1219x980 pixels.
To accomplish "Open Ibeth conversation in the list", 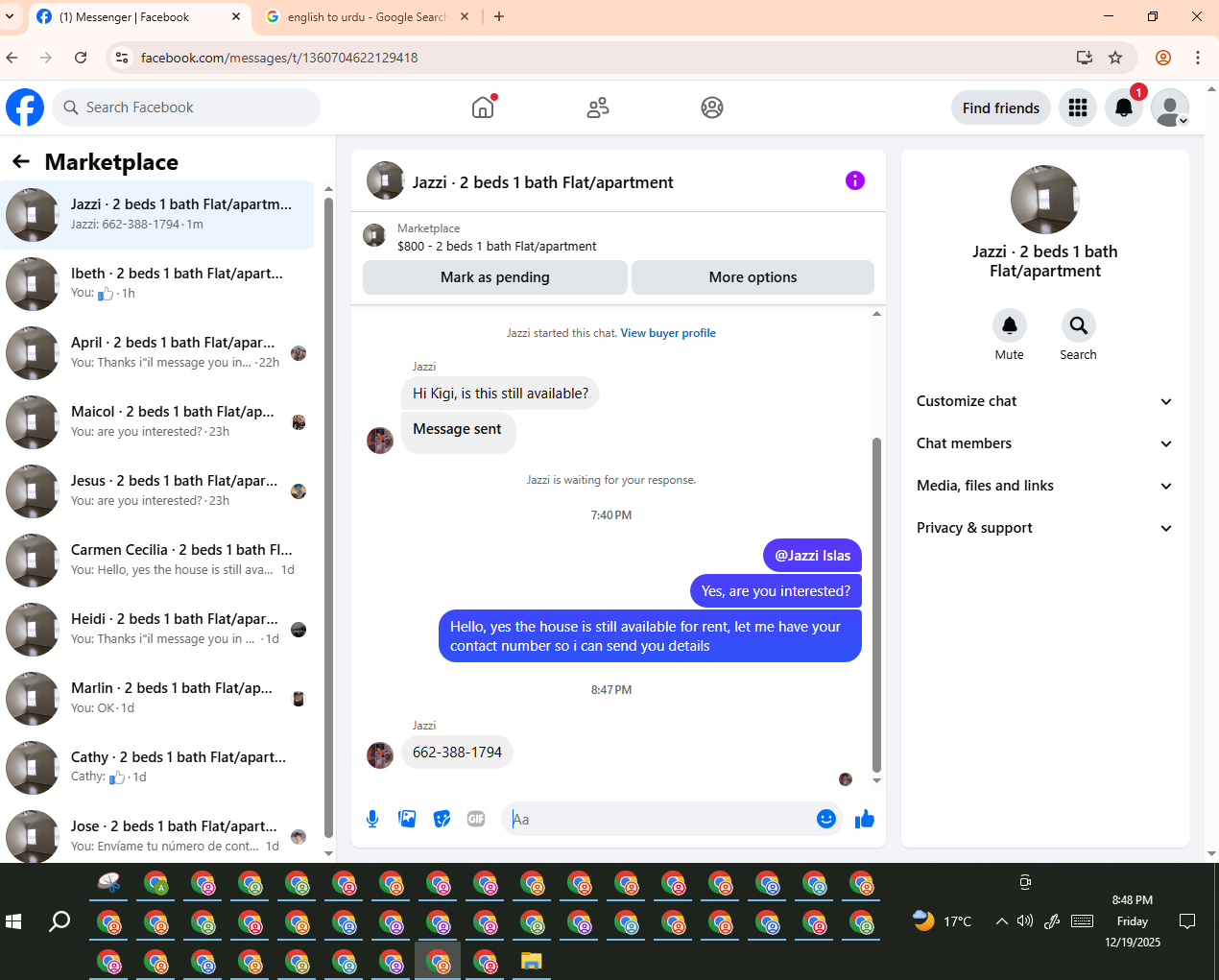I will [x=157, y=284].
